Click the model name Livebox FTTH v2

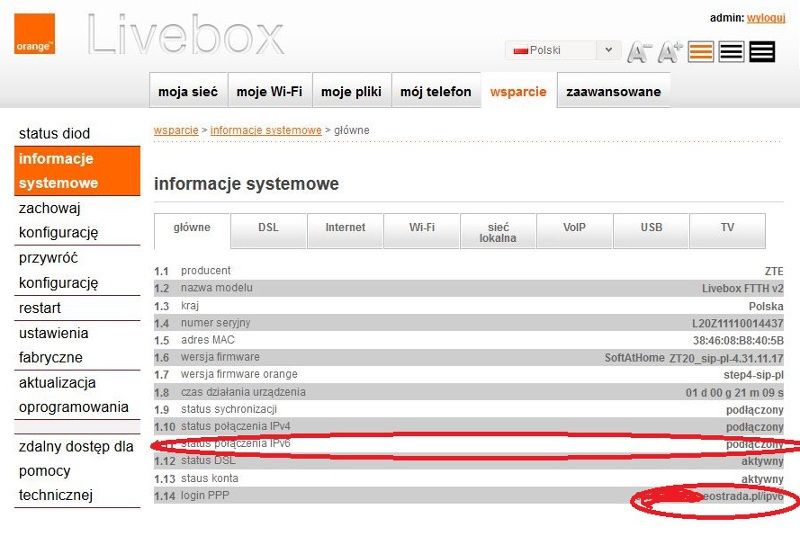point(742,289)
